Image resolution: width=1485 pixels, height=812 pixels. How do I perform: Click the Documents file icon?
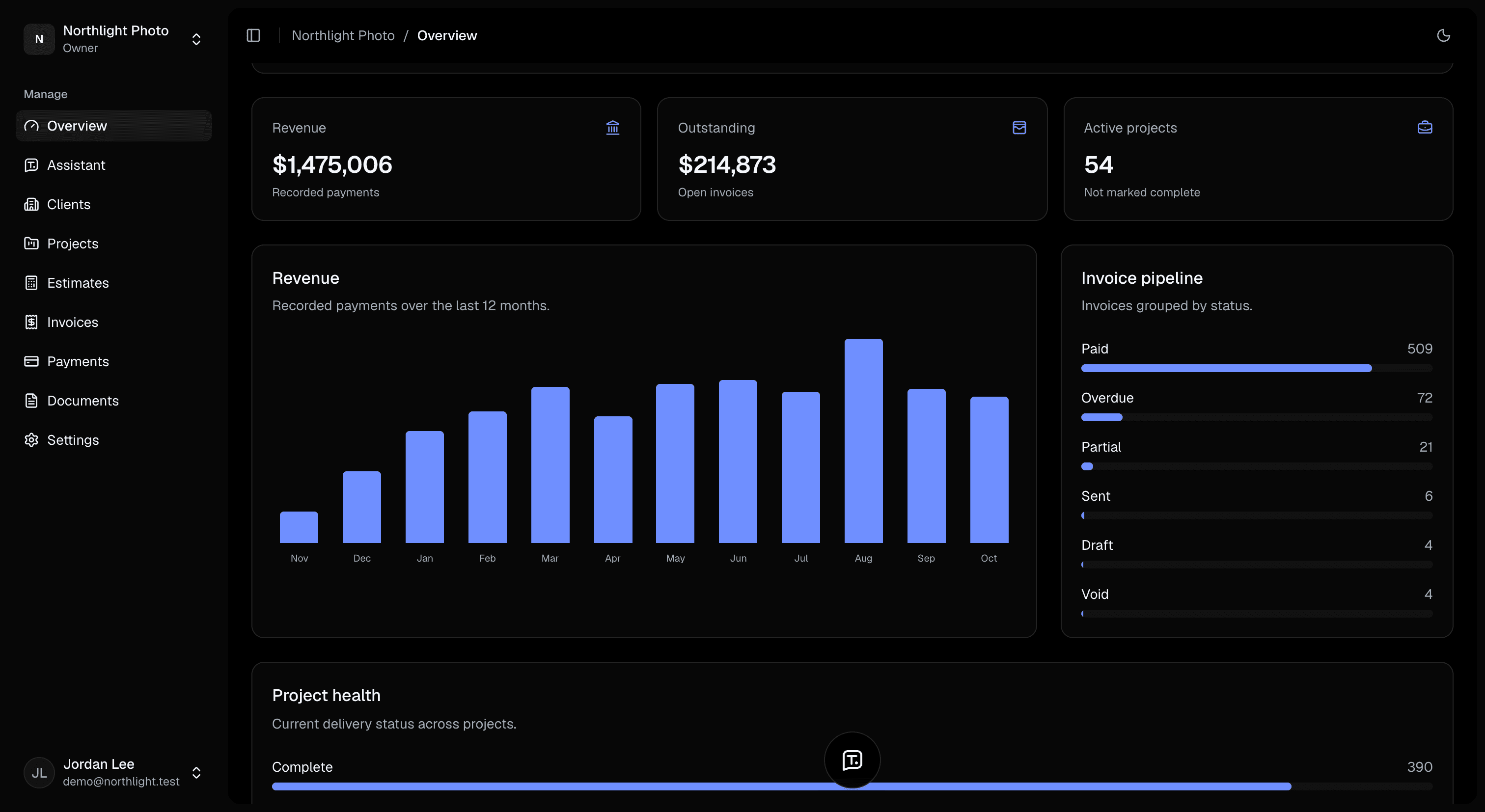point(32,401)
